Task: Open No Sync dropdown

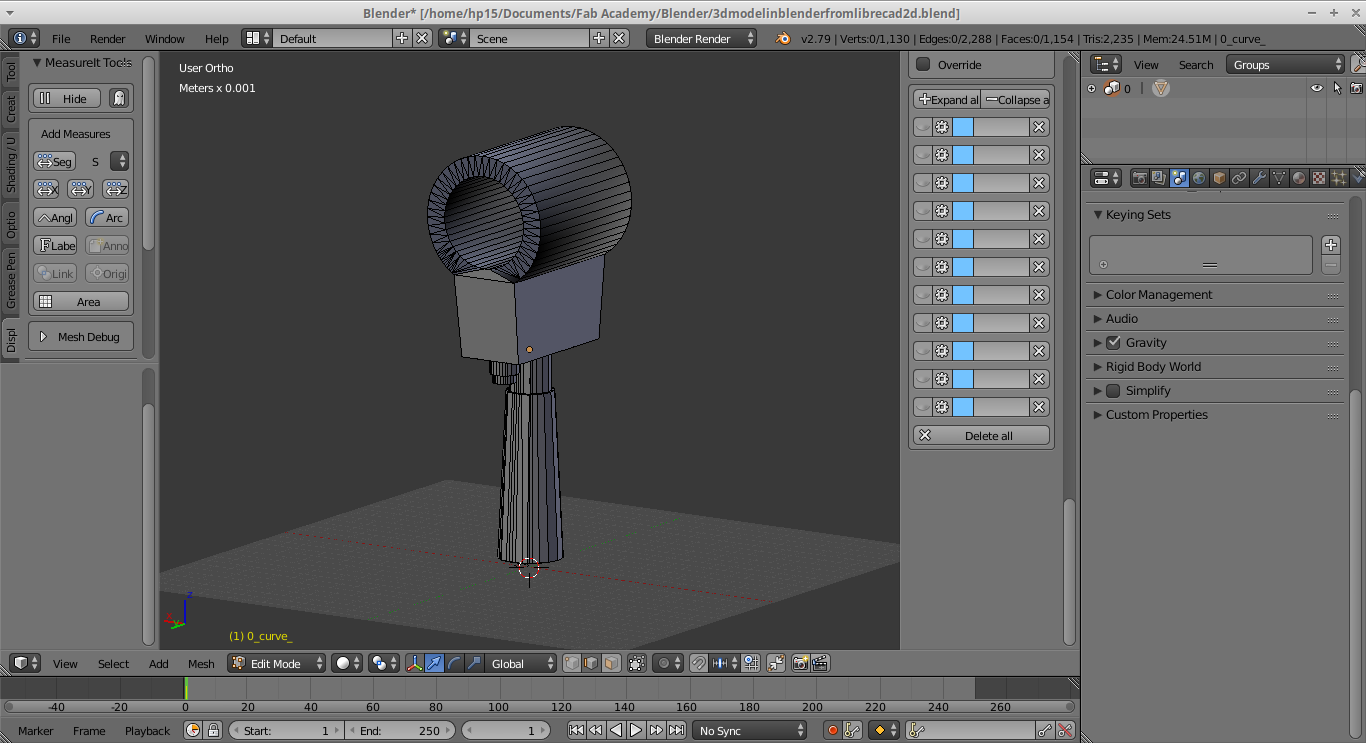Action: pos(750,731)
